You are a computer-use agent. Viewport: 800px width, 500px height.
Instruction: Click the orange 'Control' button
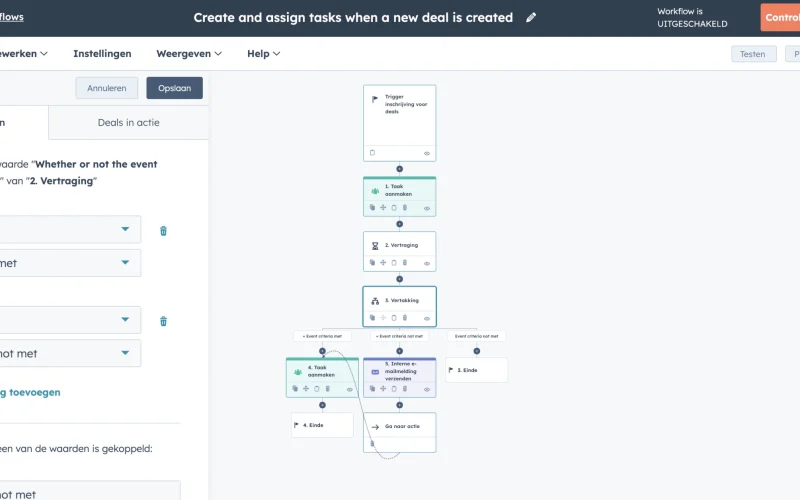pyautogui.click(x=780, y=17)
